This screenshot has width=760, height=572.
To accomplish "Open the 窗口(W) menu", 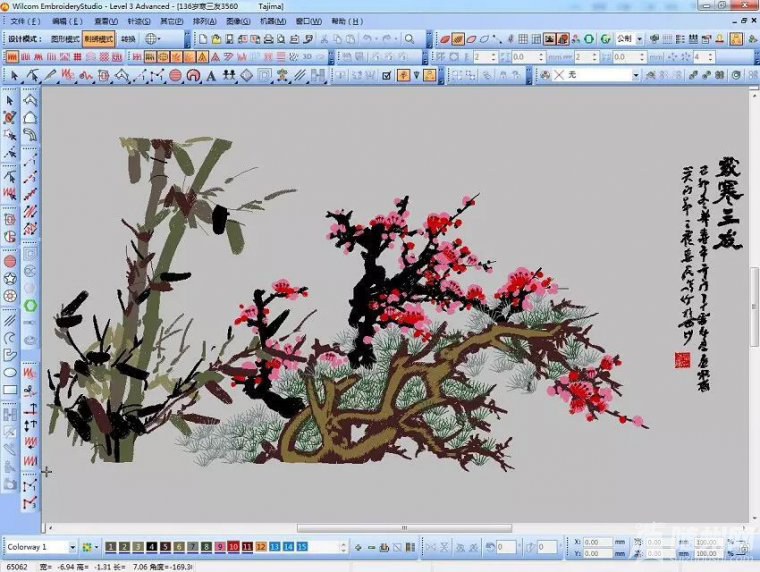I will [x=309, y=21].
